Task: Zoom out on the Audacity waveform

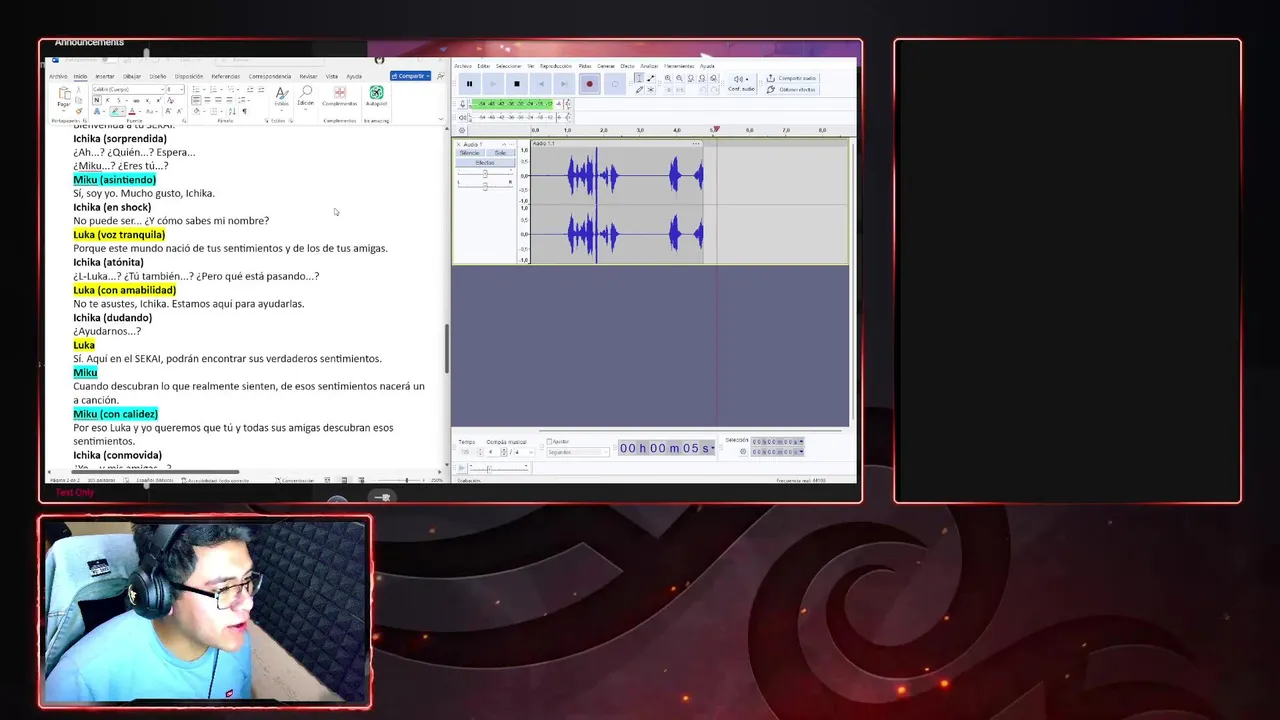Action: tap(679, 78)
